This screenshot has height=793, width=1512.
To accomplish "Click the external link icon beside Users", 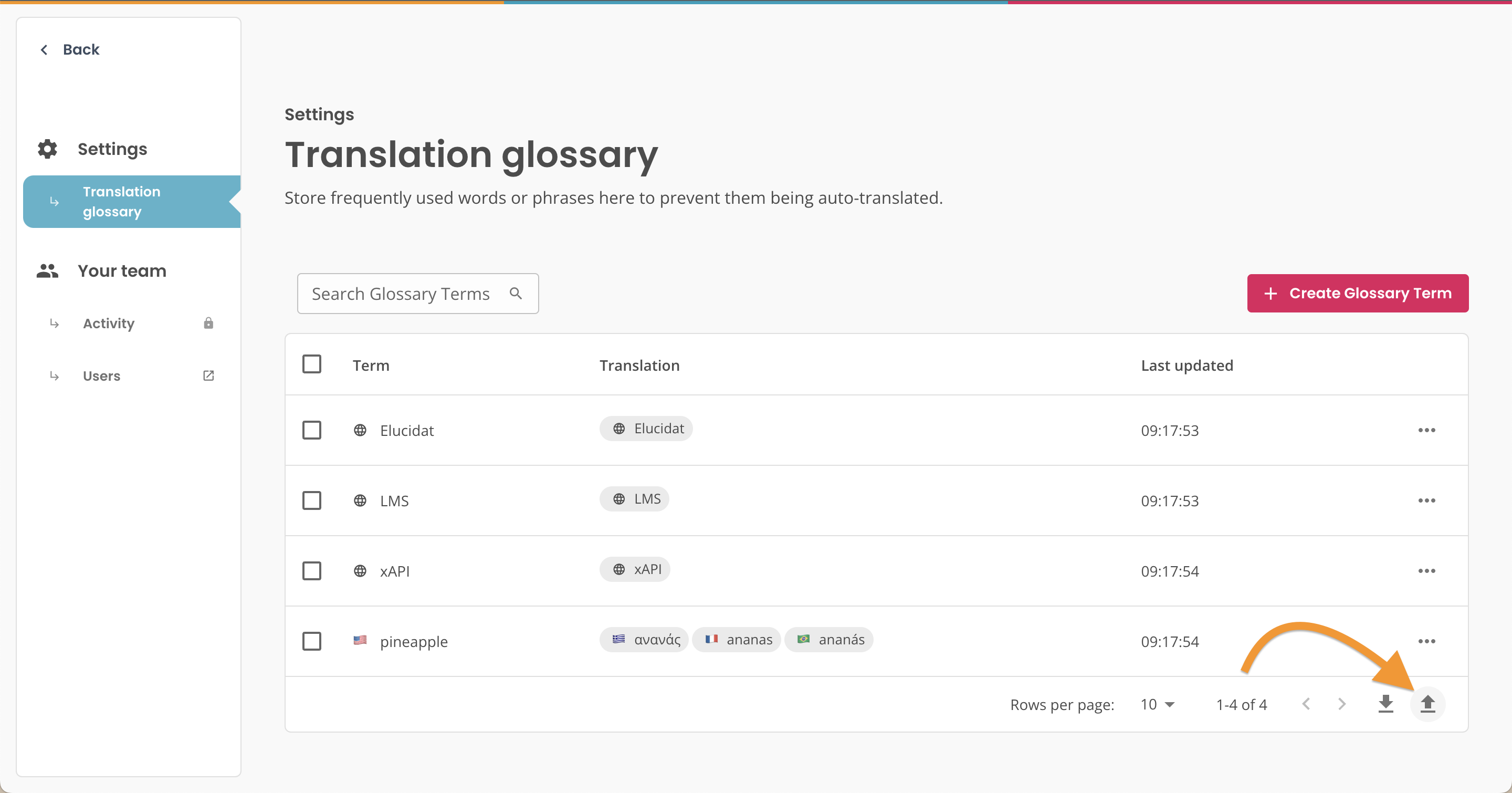I will coord(208,375).
